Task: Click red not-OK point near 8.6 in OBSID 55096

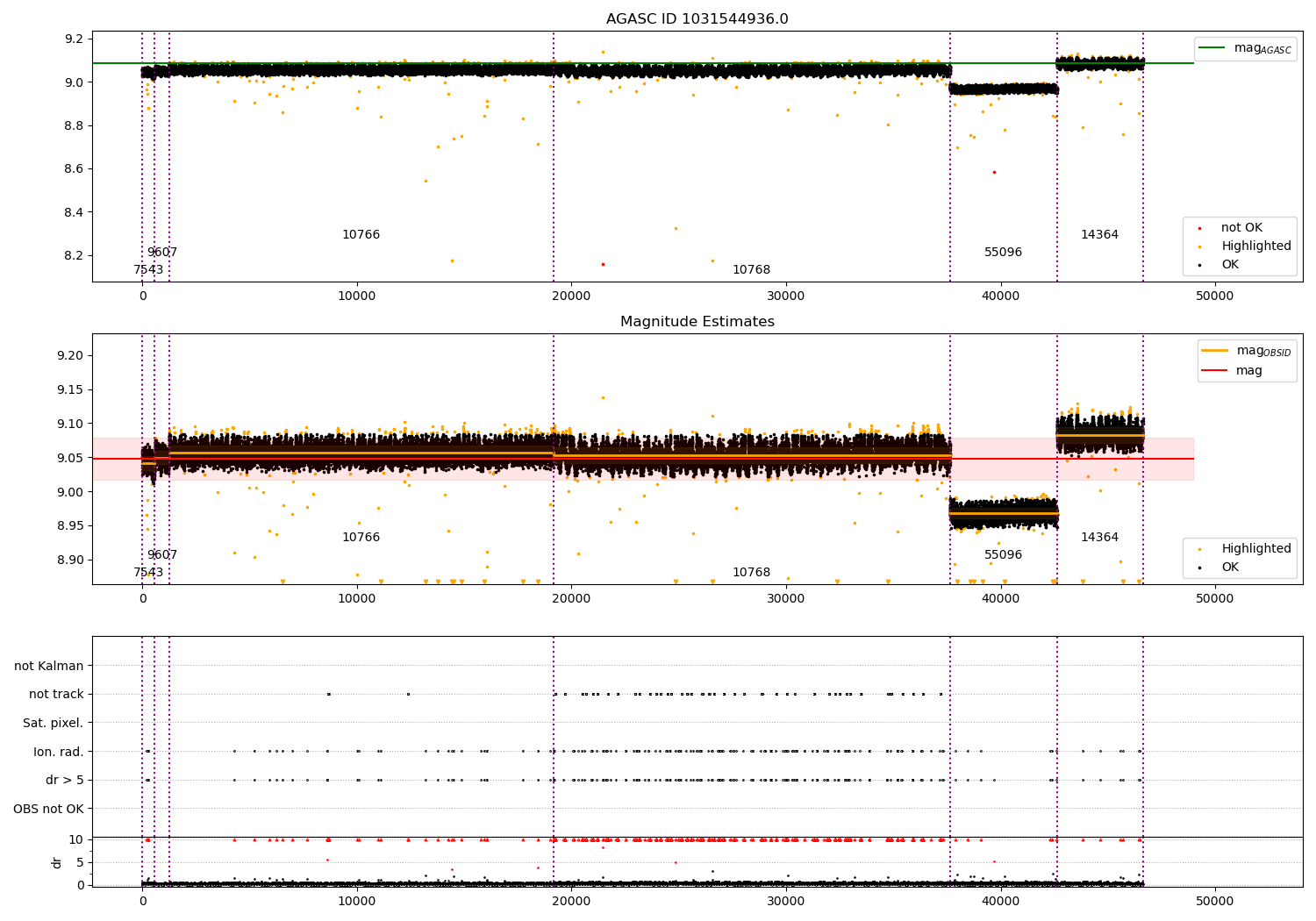Action: 994,172
